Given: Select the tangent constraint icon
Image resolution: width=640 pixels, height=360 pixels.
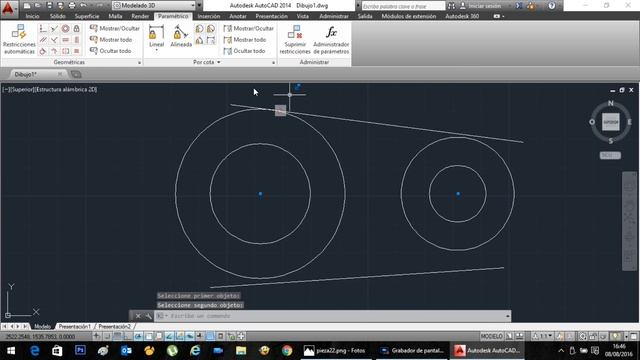Looking at the screenshot, I should pos(43,51).
